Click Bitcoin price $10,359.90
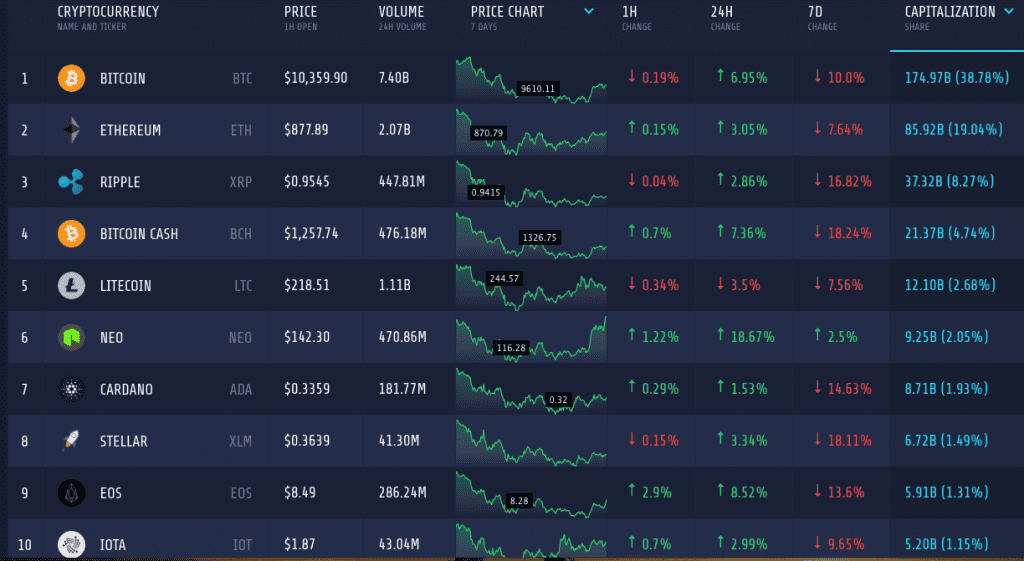This screenshot has height=561, width=1024. click(x=315, y=78)
